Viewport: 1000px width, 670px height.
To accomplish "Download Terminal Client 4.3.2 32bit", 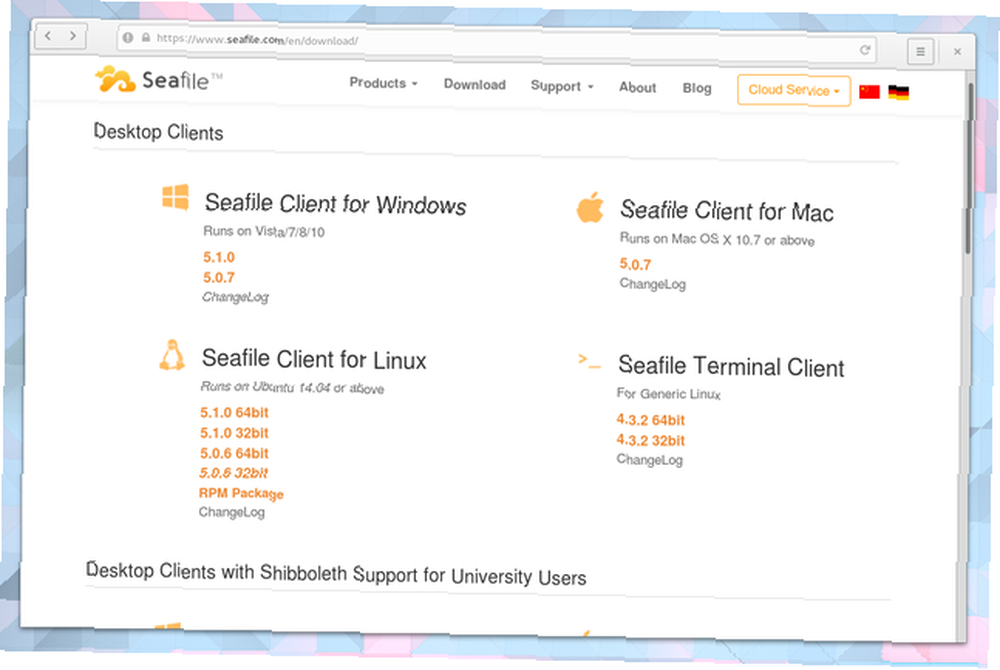I will click(651, 441).
